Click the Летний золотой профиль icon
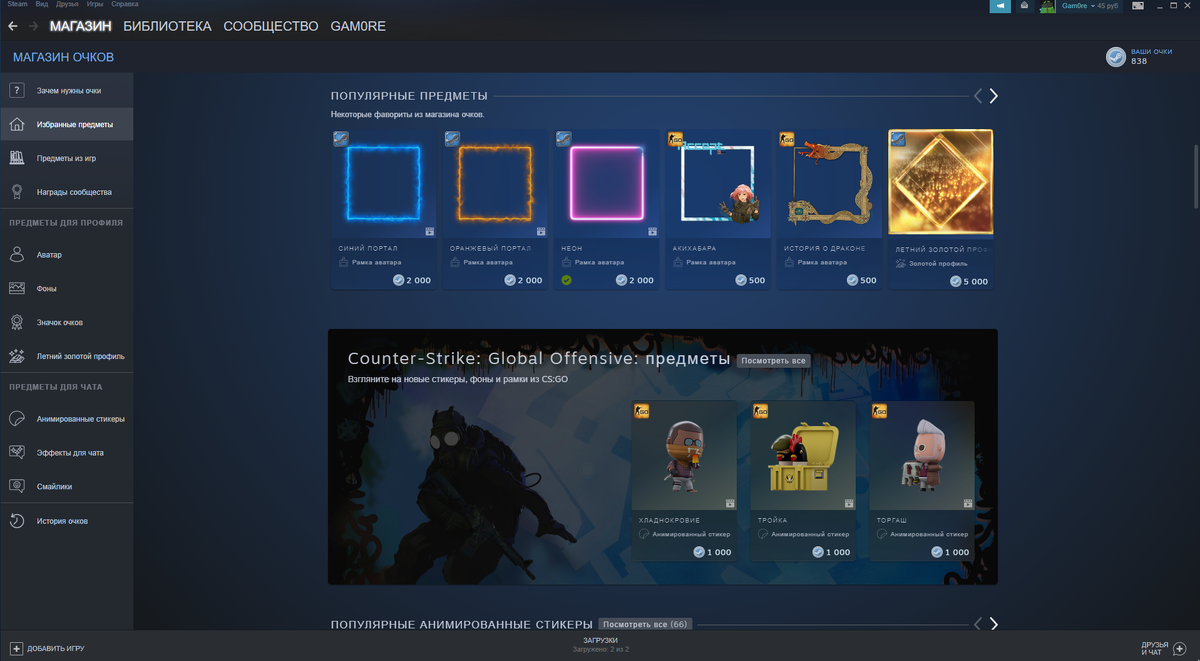This screenshot has width=1200, height=661. coord(17,356)
